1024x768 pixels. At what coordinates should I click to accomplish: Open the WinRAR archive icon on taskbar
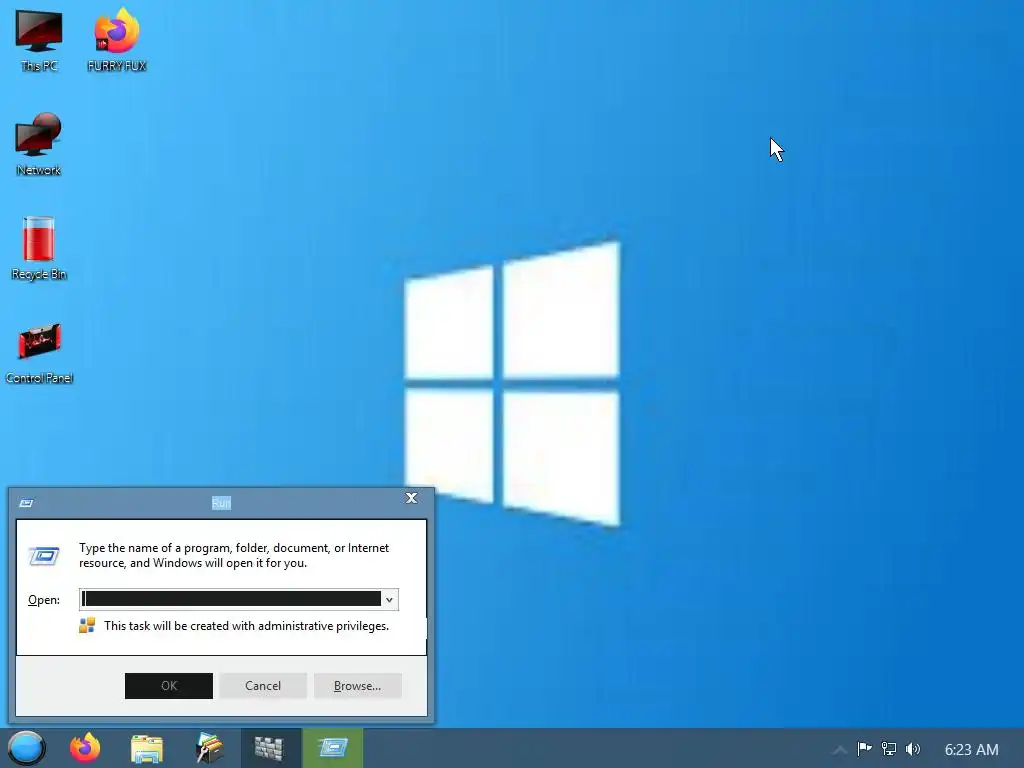point(209,748)
